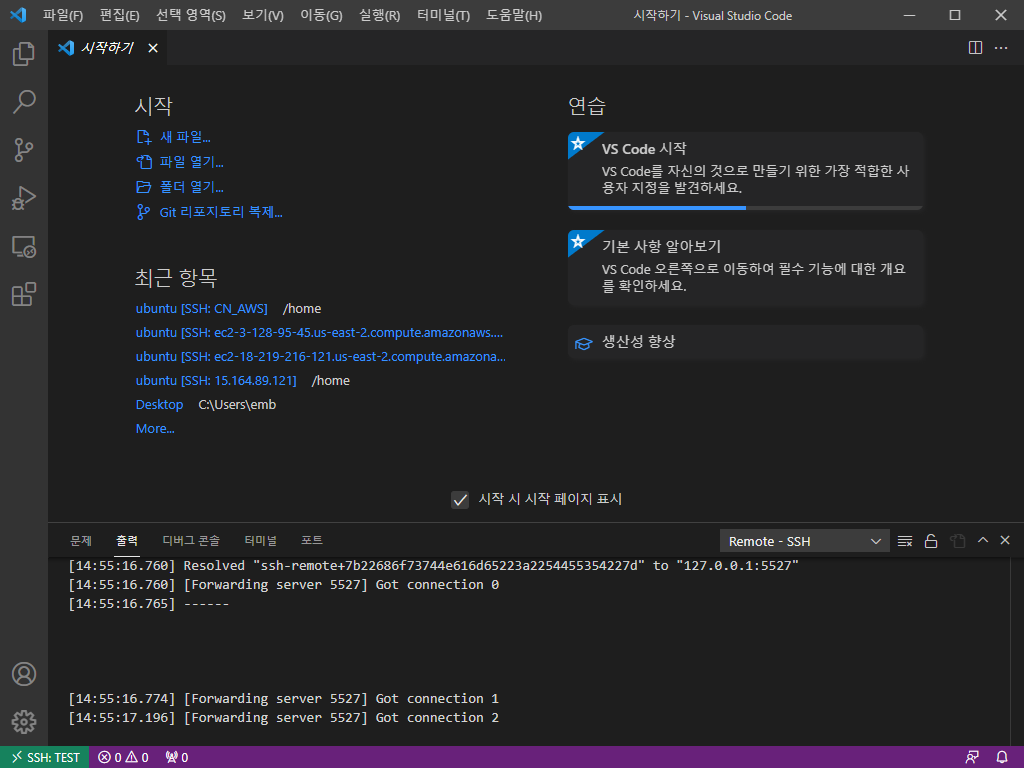The image size is (1024, 768).
Task: Toggle the output scroll lock icon
Action: pos(931,541)
